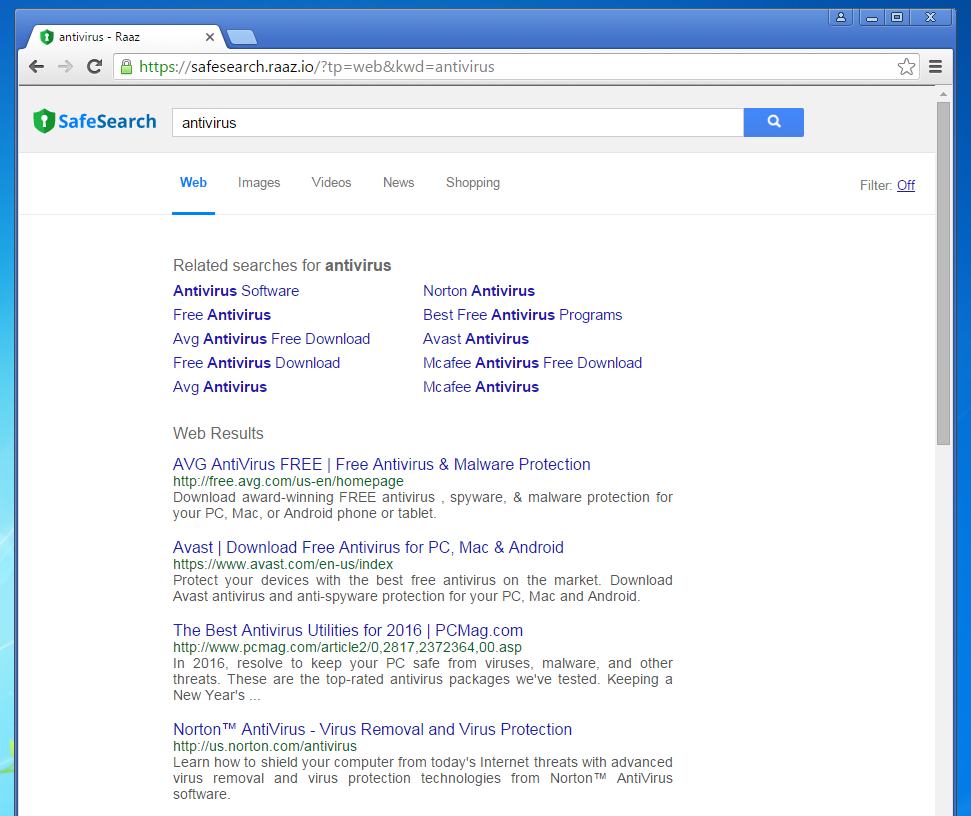Open the 'Norton AntiVirus - Virus Removal' result
This screenshot has height=816, width=971.
pos(372,729)
